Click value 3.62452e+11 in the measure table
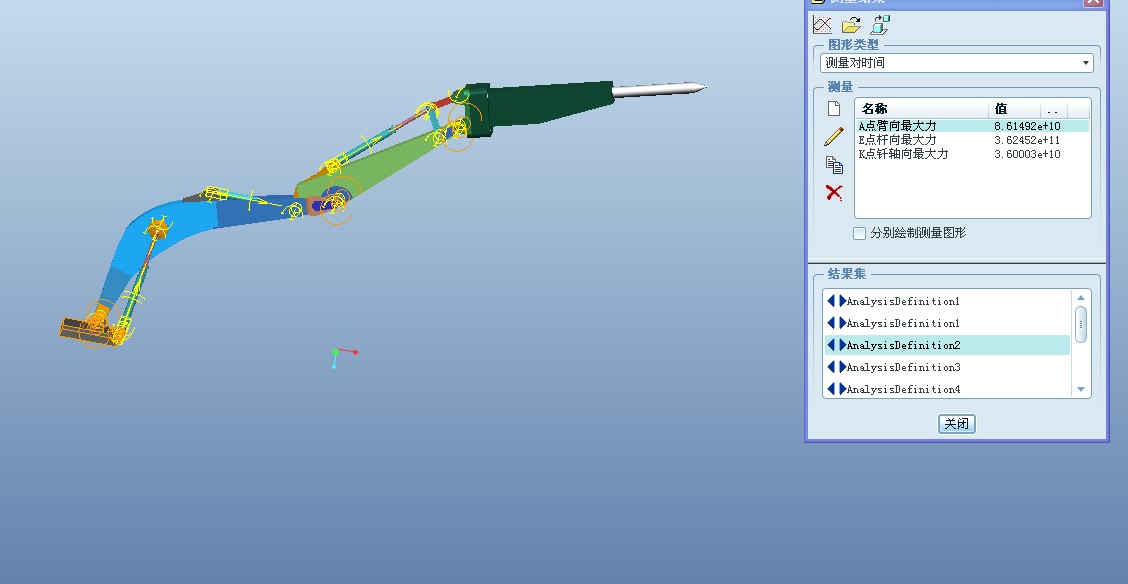This screenshot has height=584, width=1128. pos(1027,140)
